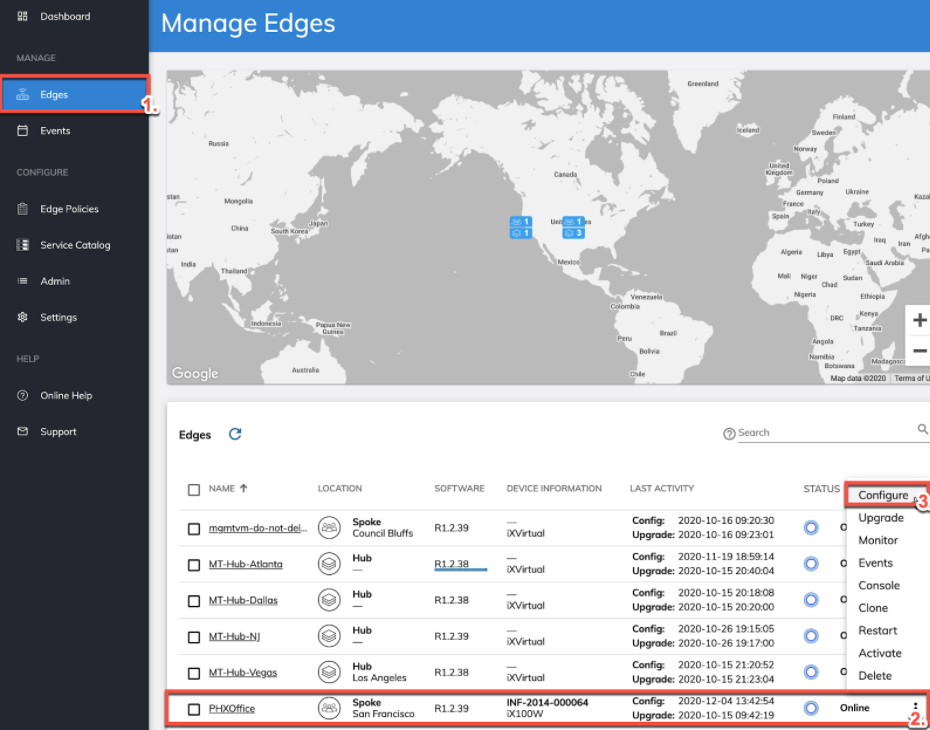Click the Service Catalog icon
This screenshot has height=730, width=930.
(23, 245)
